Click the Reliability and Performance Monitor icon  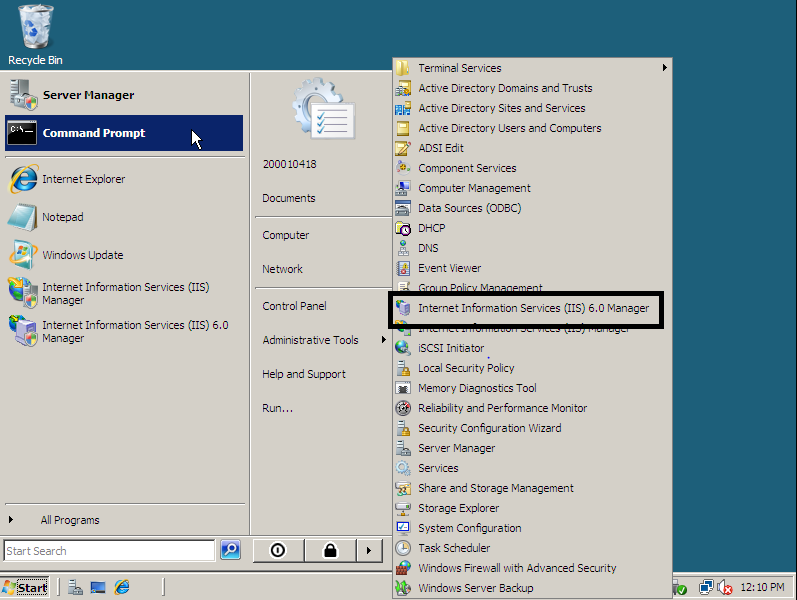[x=403, y=408]
